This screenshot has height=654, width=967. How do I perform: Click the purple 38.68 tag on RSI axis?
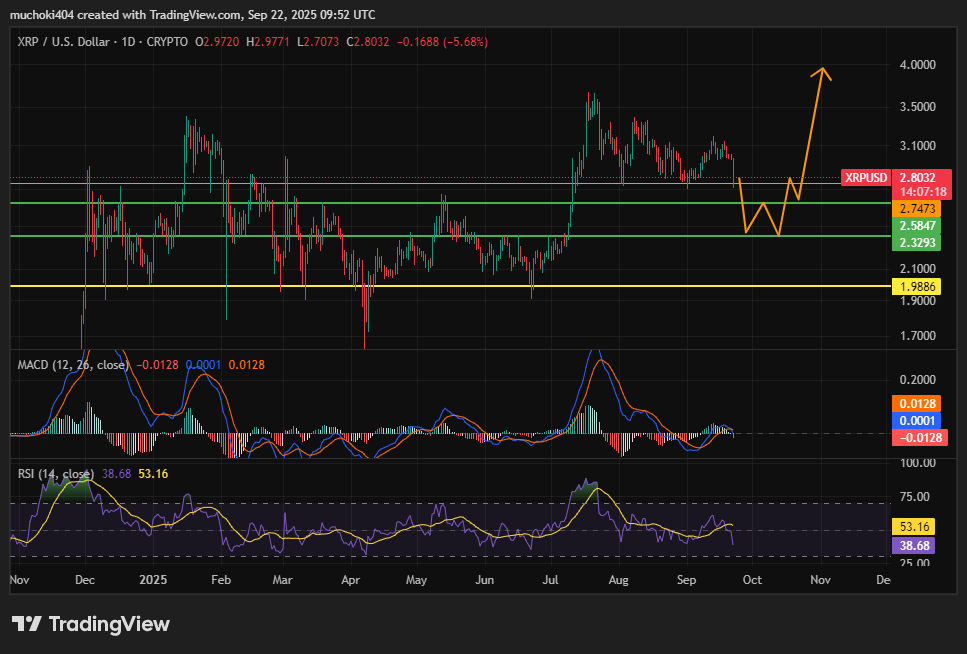(x=914, y=545)
